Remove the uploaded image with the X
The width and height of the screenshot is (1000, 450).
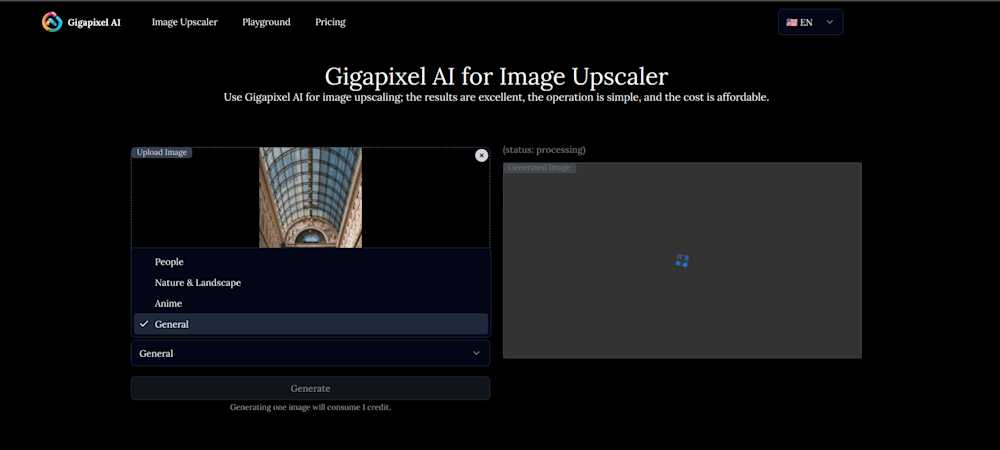(482, 156)
